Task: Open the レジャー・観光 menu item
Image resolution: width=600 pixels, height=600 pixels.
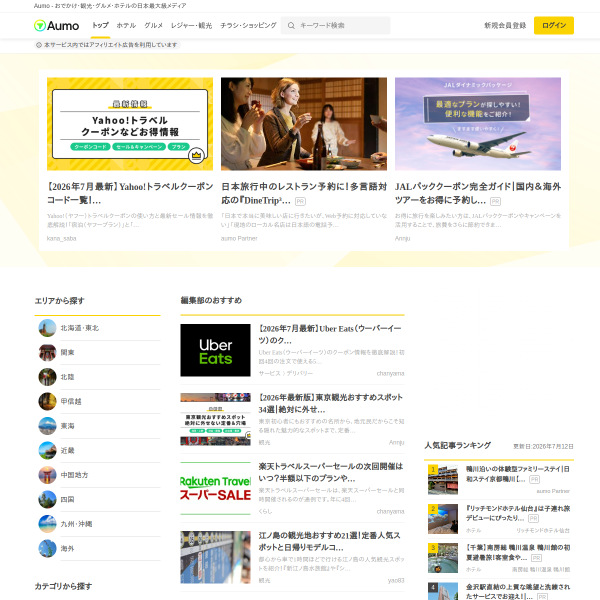Action: click(191, 25)
